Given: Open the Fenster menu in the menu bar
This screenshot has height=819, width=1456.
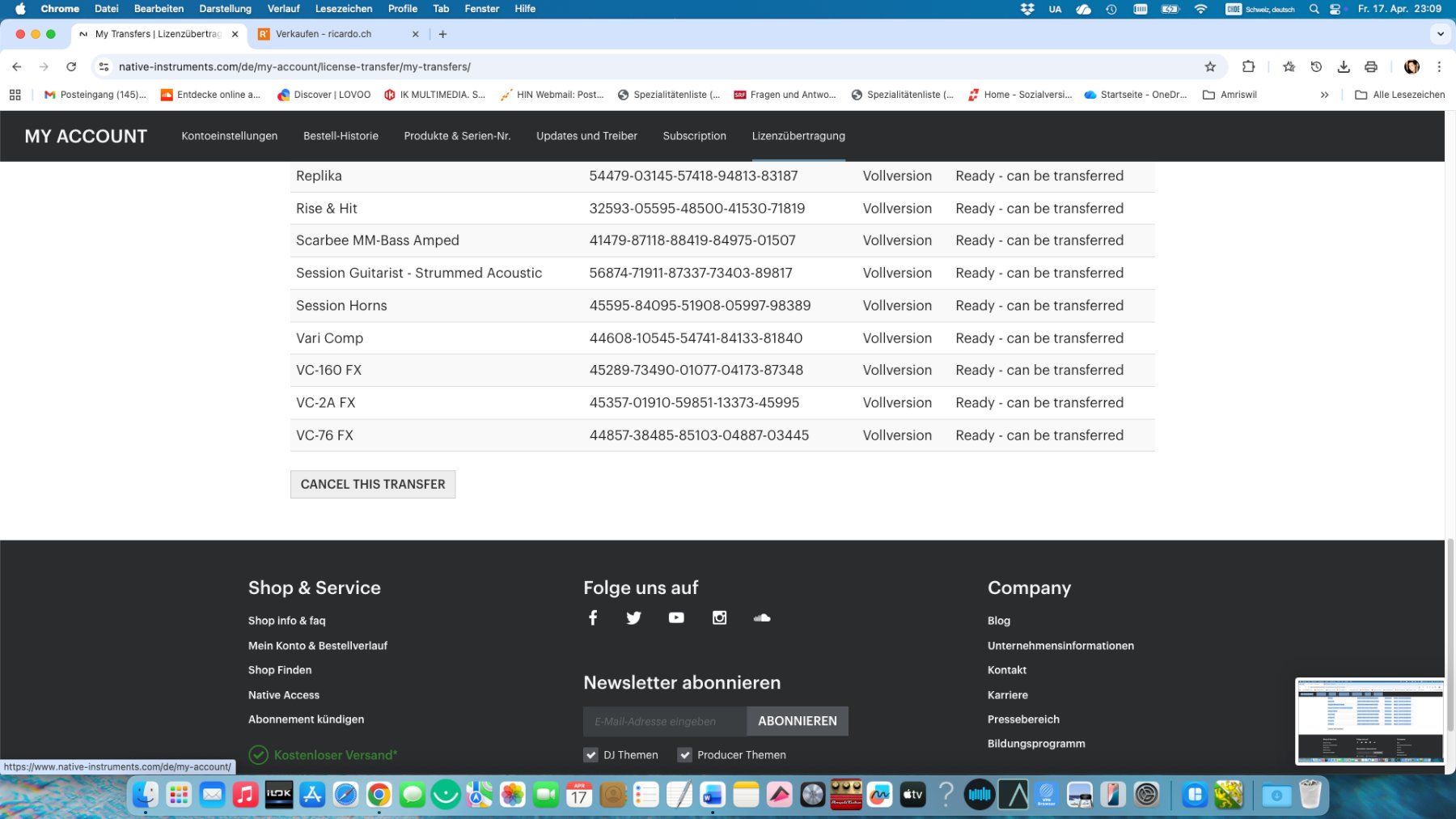Looking at the screenshot, I should point(482,9).
